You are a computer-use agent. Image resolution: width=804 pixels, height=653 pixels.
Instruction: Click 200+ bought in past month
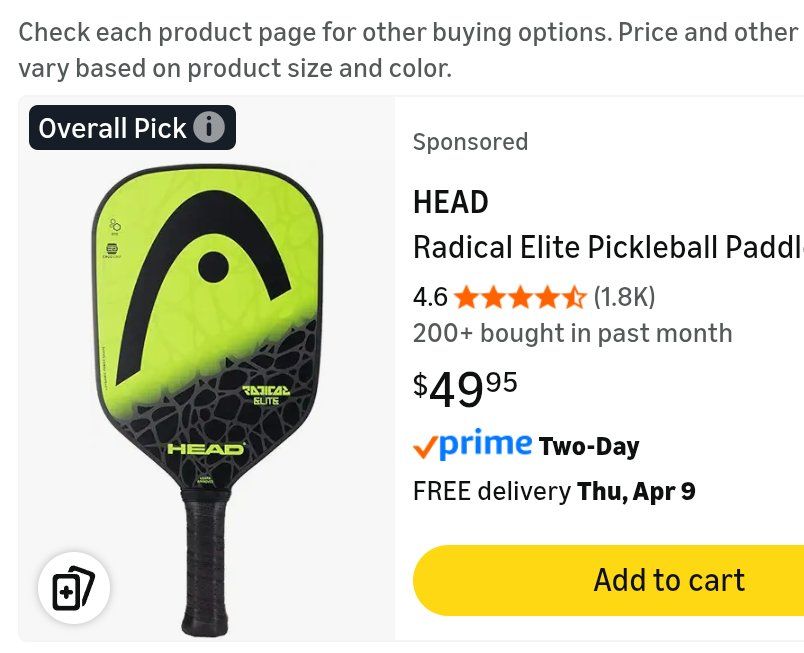click(573, 333)
